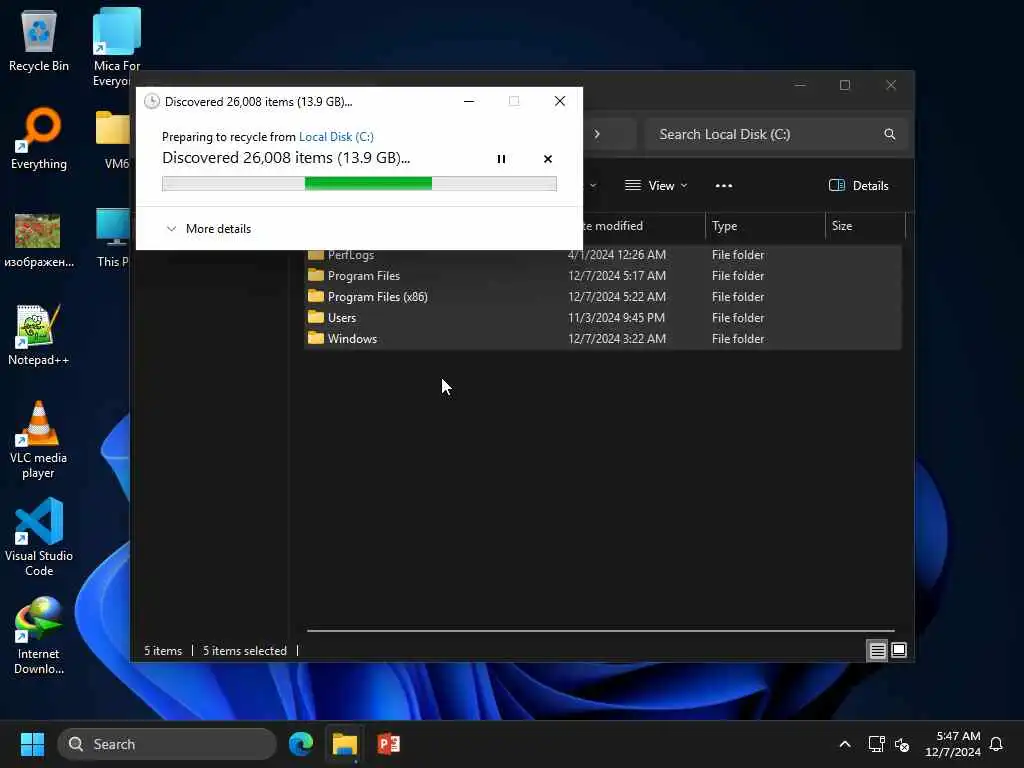The height and width of the screenshot is (768, 1024).
Task: Sort by Size column header
Action: pos(865,226)
